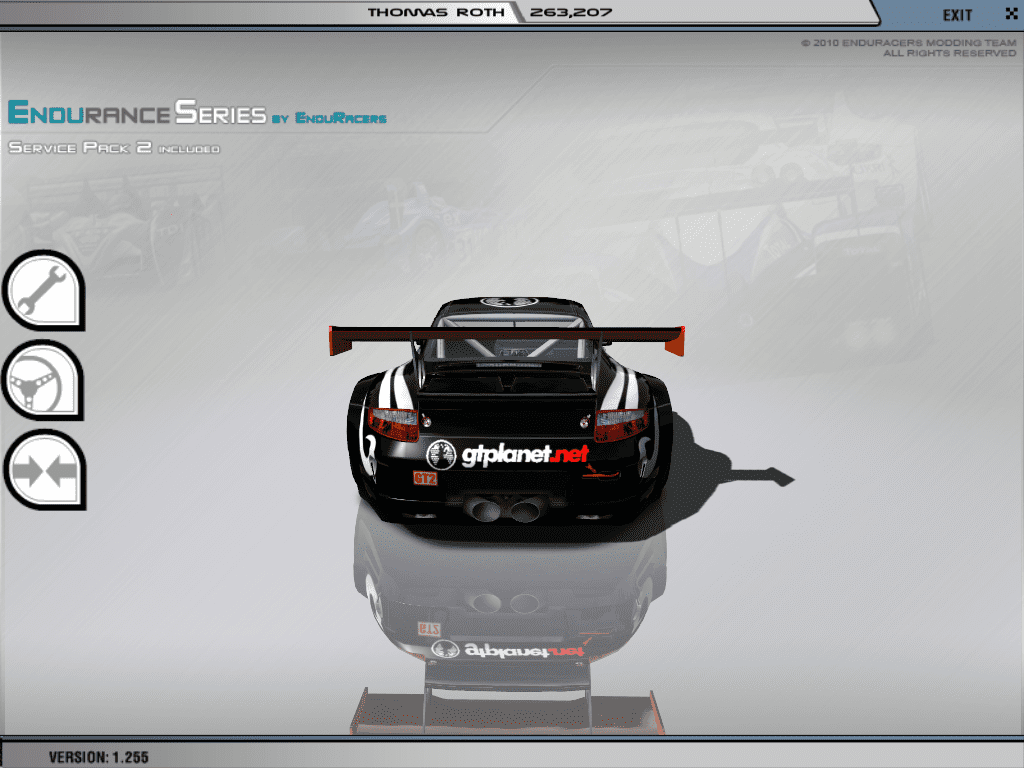
Task: Click the Endurance Series title logo
Action: 197,112
